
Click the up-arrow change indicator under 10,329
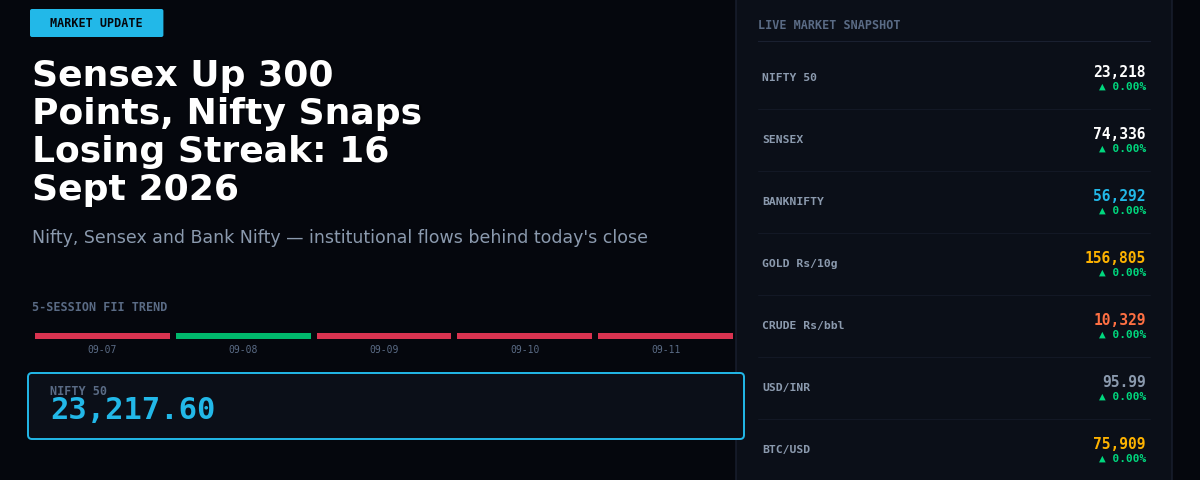click(x=1122, y=335)
